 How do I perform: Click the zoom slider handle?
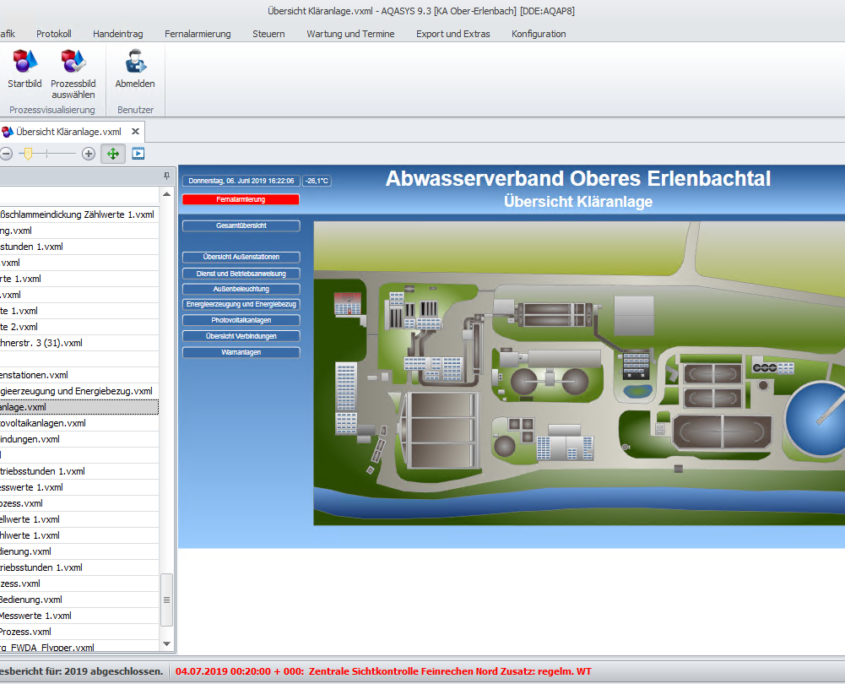tap(28, 154)
